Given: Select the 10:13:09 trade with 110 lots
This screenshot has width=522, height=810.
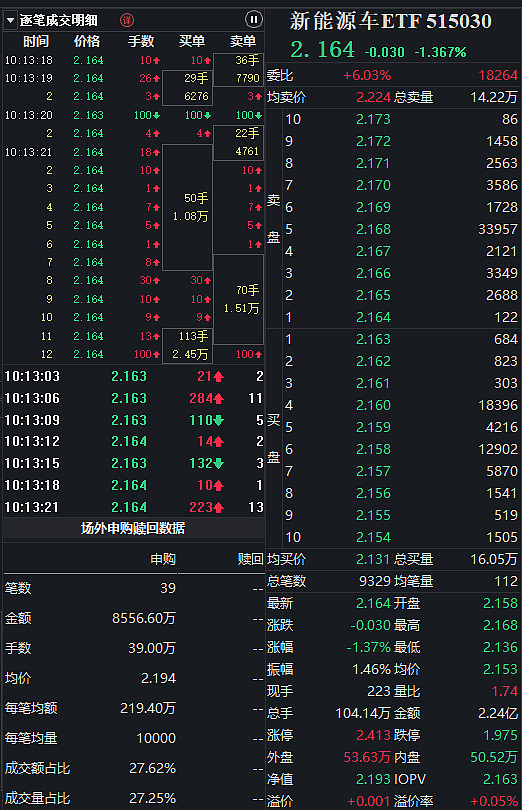Looking at the screenshot, I should tap(134, 420).
